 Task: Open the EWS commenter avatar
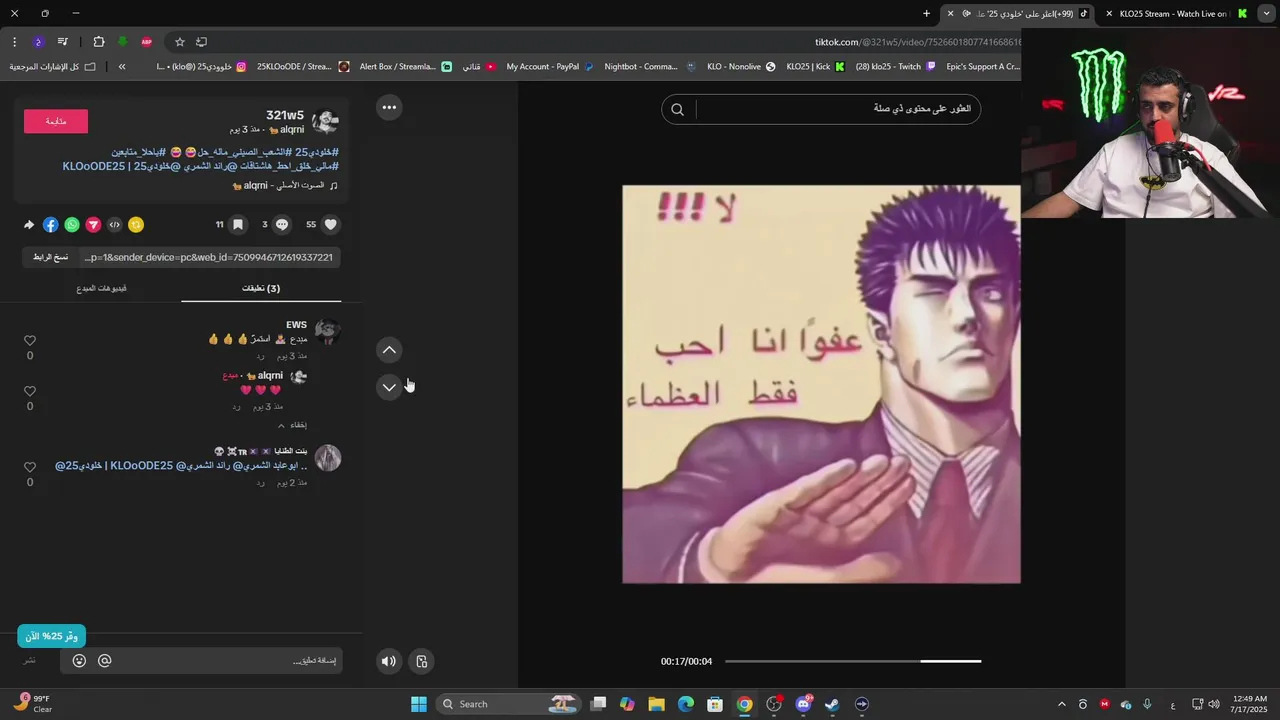pyautogui.click(x=328, y=332)
